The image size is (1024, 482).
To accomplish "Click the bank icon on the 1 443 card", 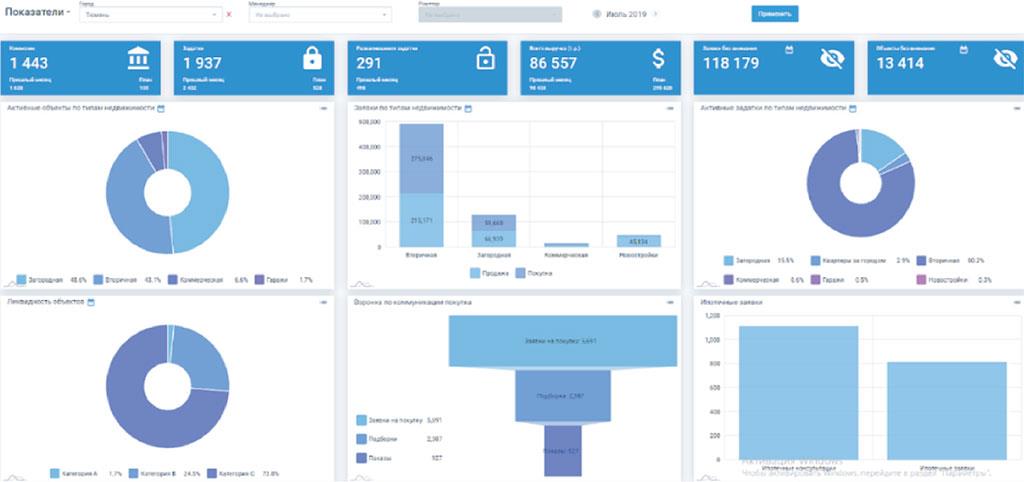I will click(x=138, y=61).
